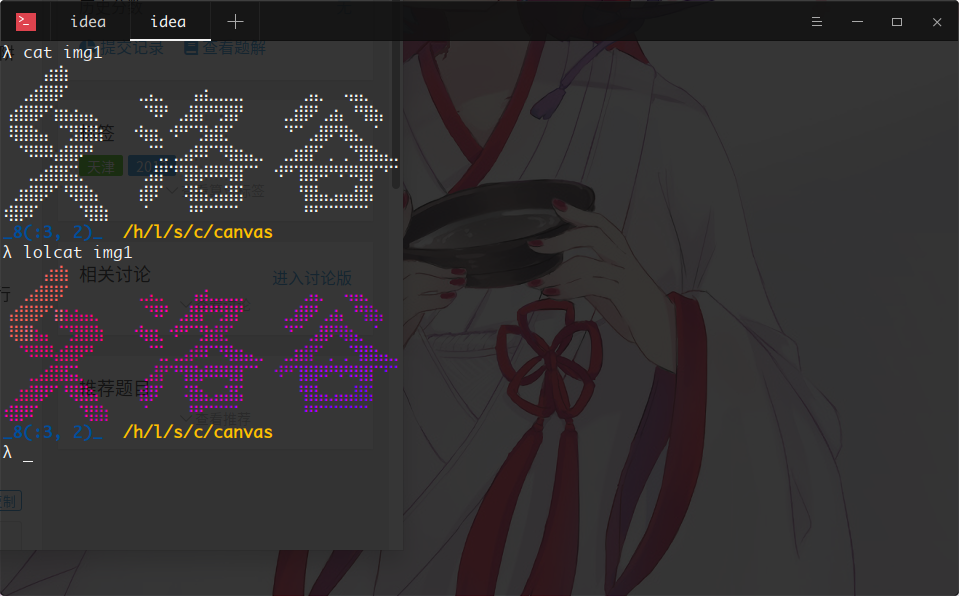This screenshot has height=596, width=959.
Task: Click the book icon beside 查看题解
Action: tap(191, 47)
